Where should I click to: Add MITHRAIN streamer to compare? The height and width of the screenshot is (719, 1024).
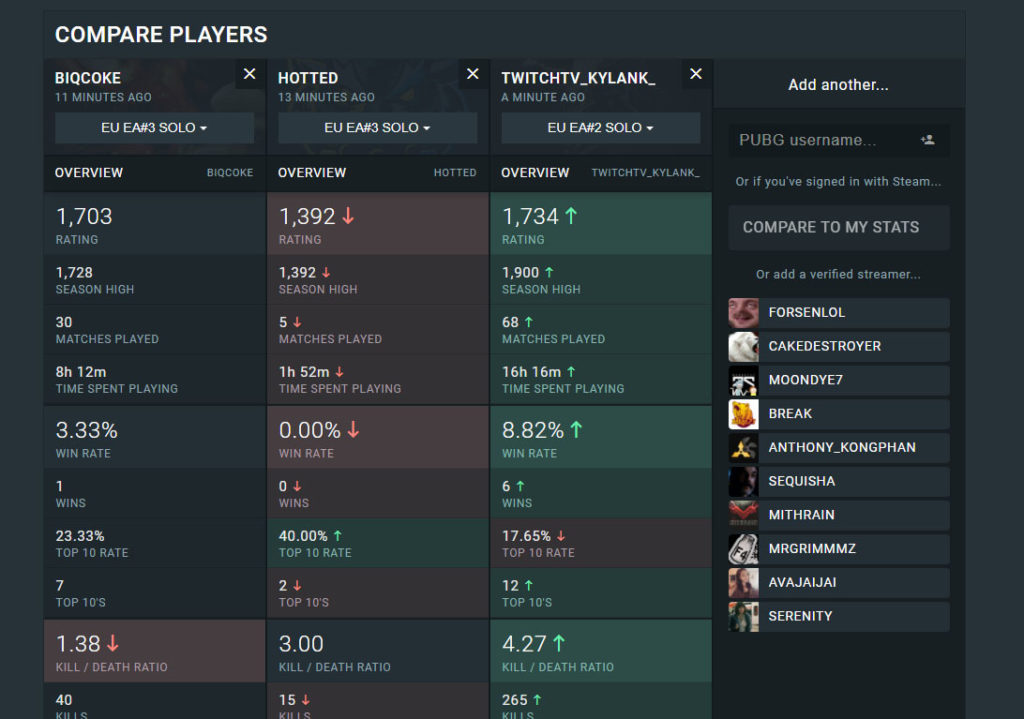pos(801,515)
